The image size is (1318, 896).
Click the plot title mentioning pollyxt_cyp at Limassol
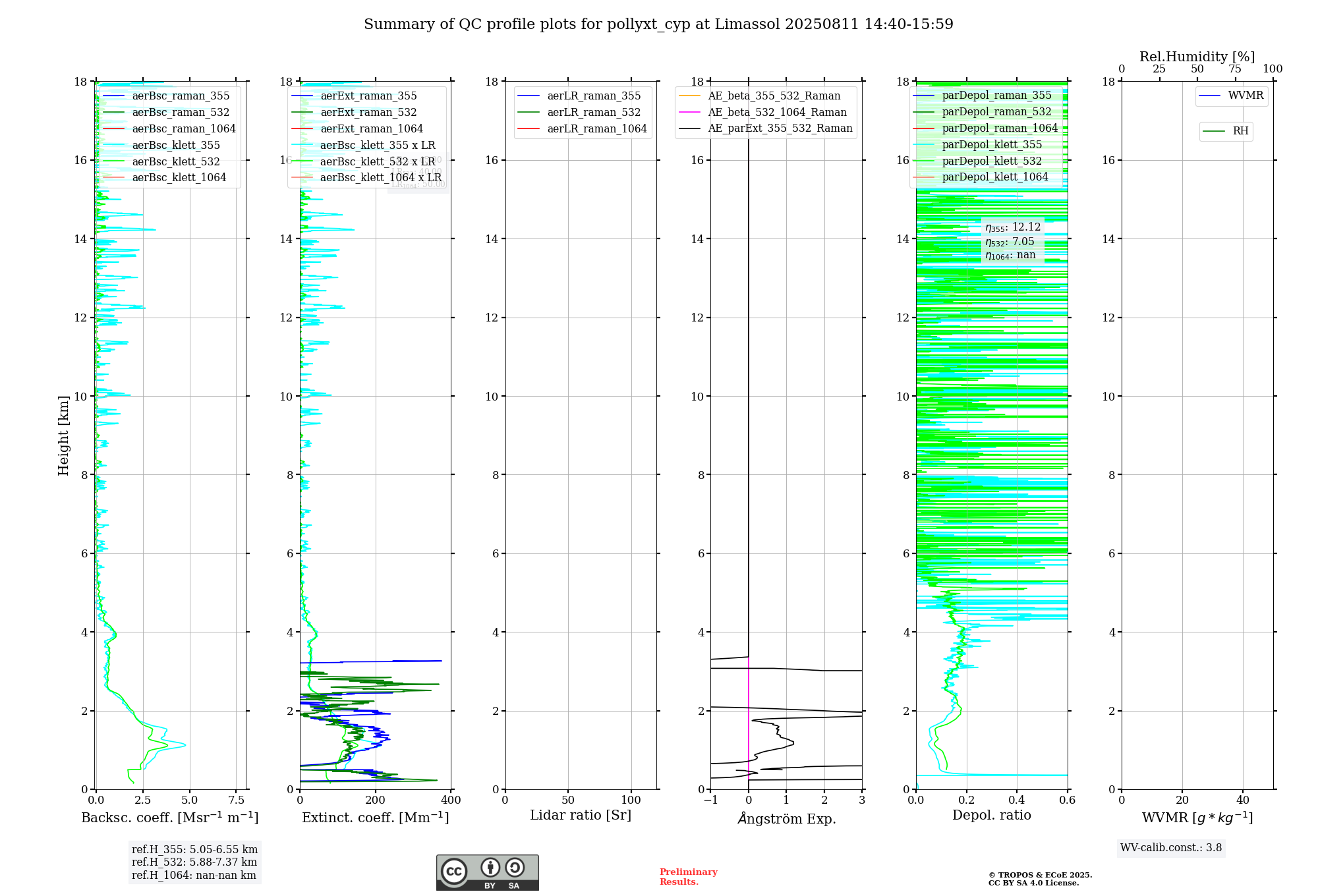[658, 24]
